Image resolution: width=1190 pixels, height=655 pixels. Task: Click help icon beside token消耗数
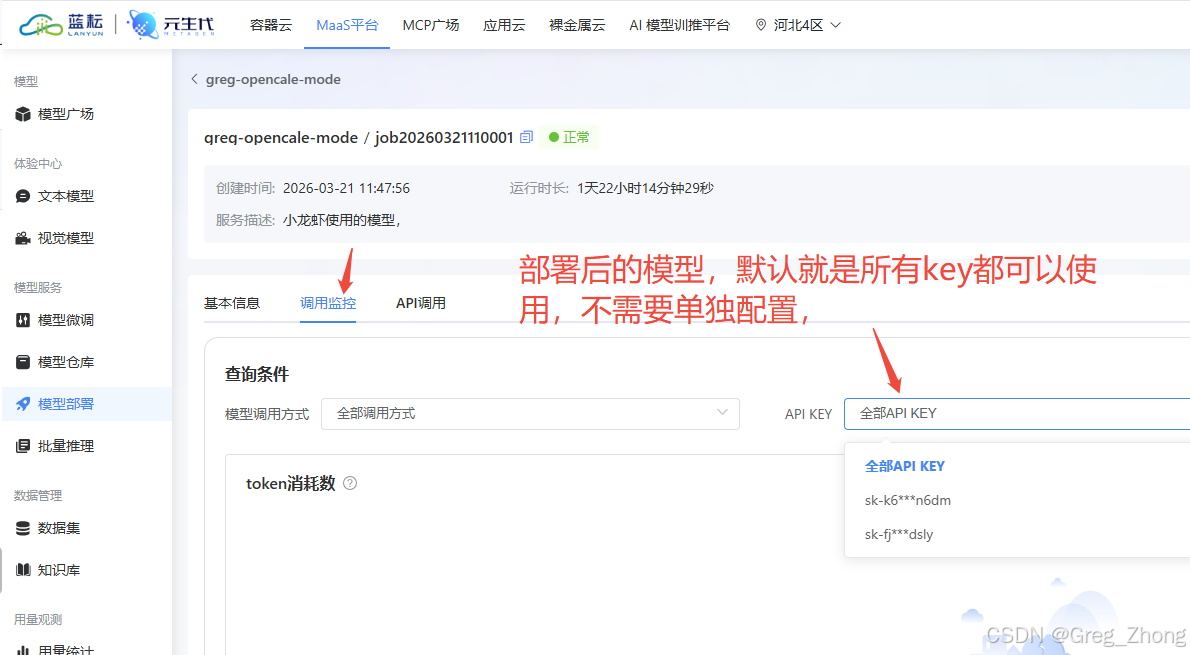(350, 483)
